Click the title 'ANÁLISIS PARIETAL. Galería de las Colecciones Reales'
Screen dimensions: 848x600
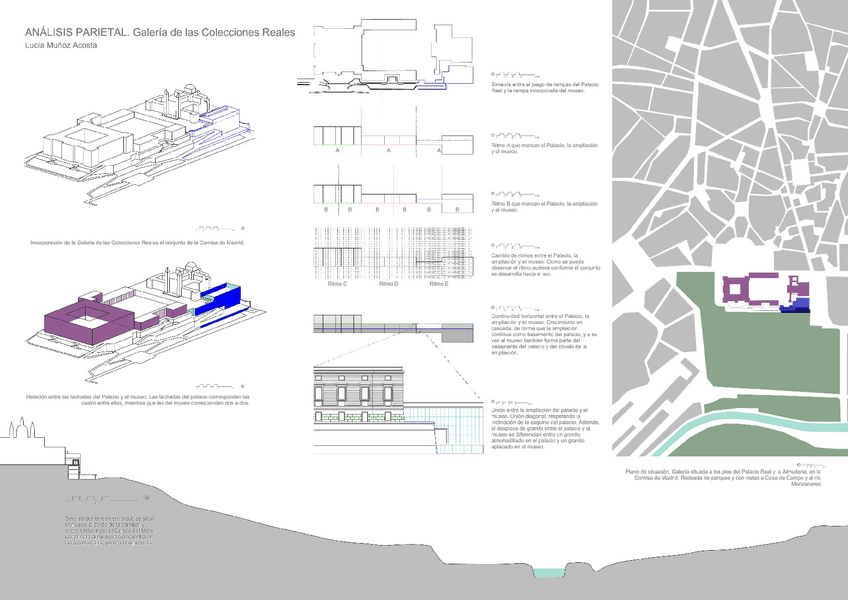160,32
